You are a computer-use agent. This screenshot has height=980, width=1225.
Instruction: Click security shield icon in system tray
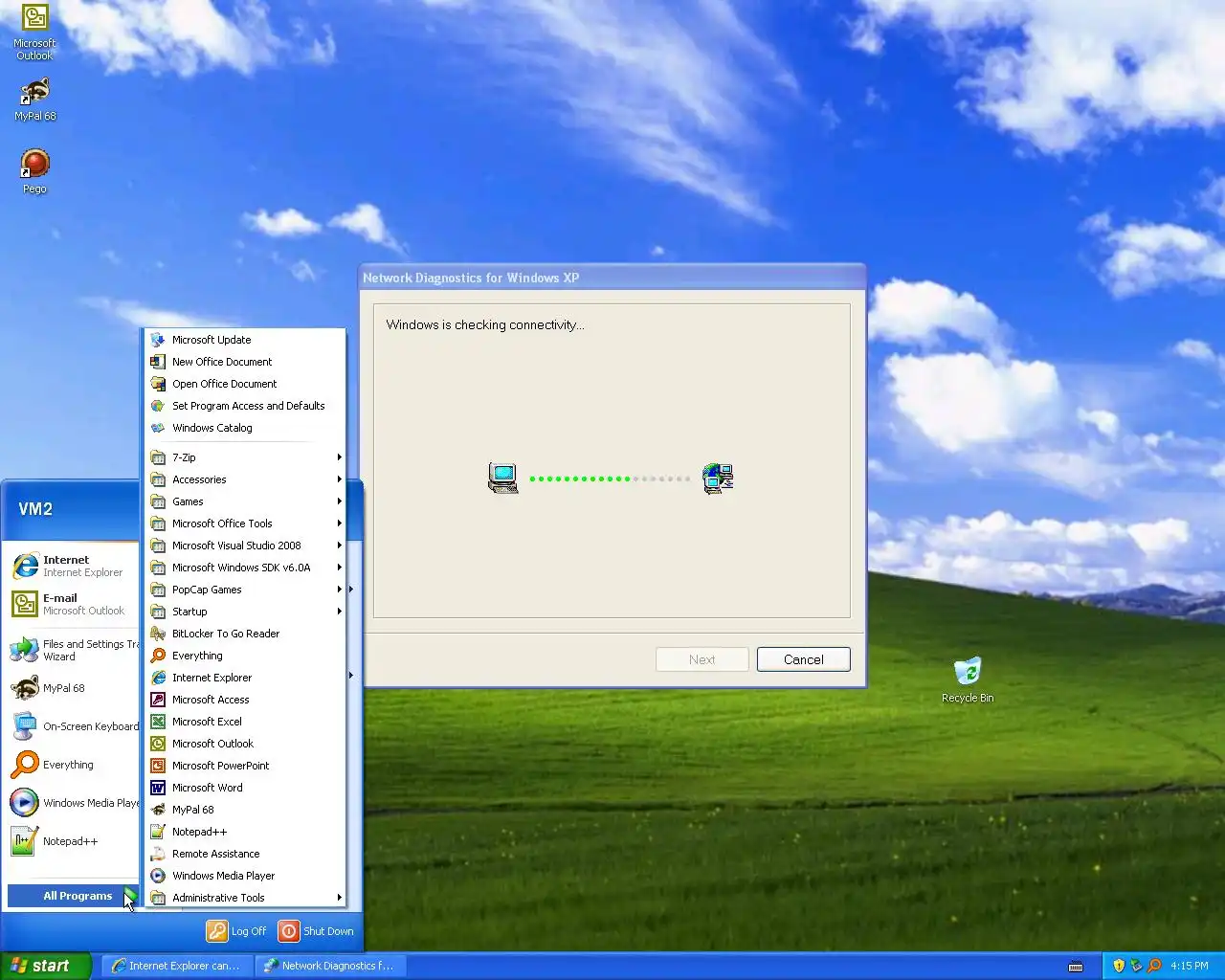click(x=1118, y=966)
